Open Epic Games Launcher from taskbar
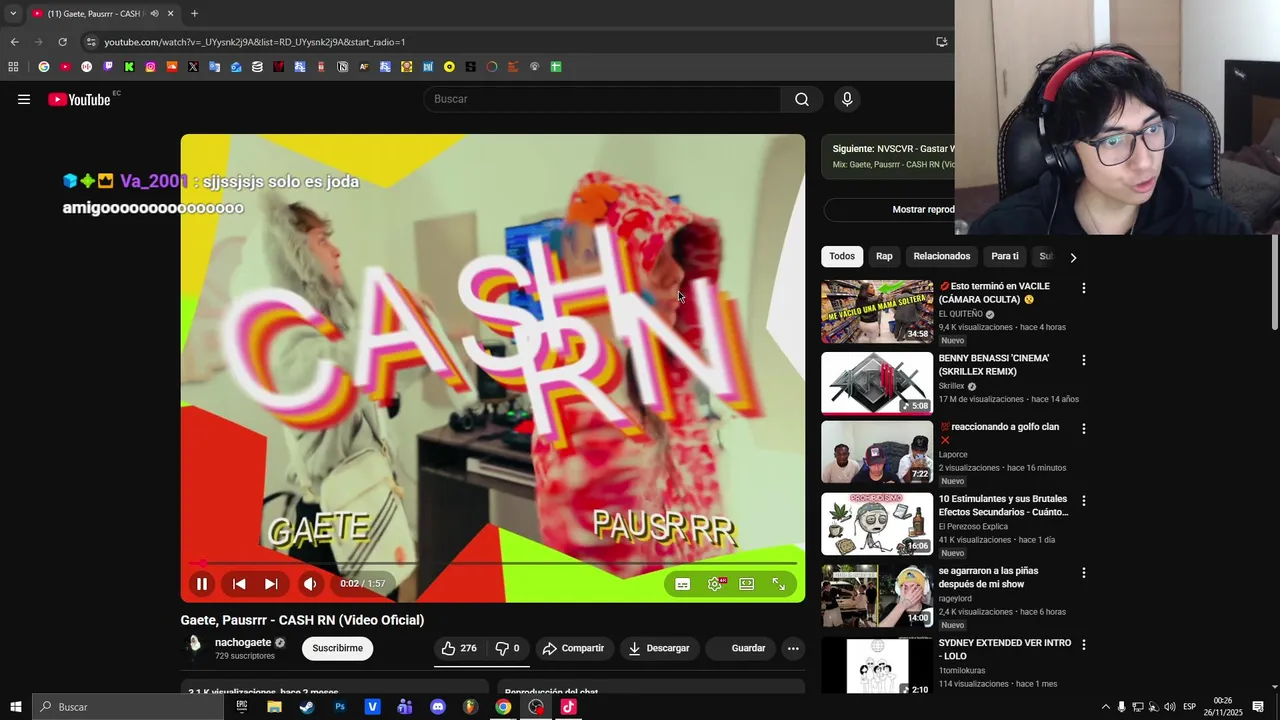The image size is (1280, 720). (x=241, y=707)
